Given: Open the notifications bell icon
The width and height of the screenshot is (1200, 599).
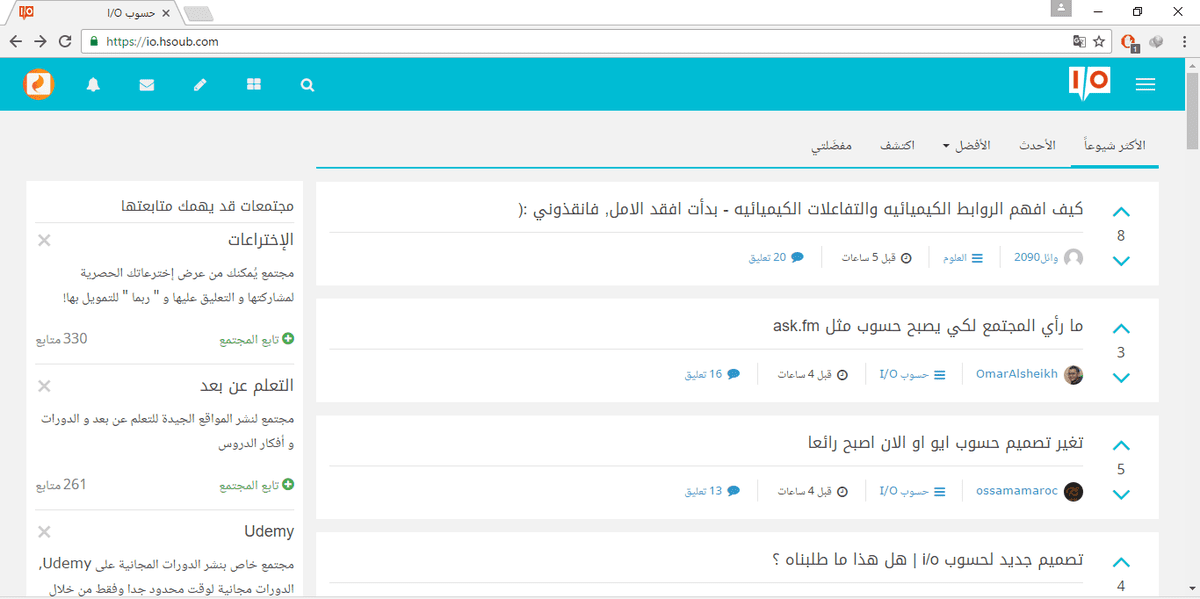Looking at the screenshot, I should pyautogui.click(x=93, y=85).
